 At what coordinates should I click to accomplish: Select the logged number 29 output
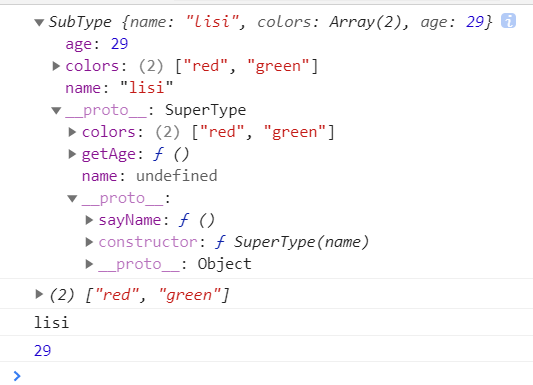pyautogui.click(x=42, y=350)
